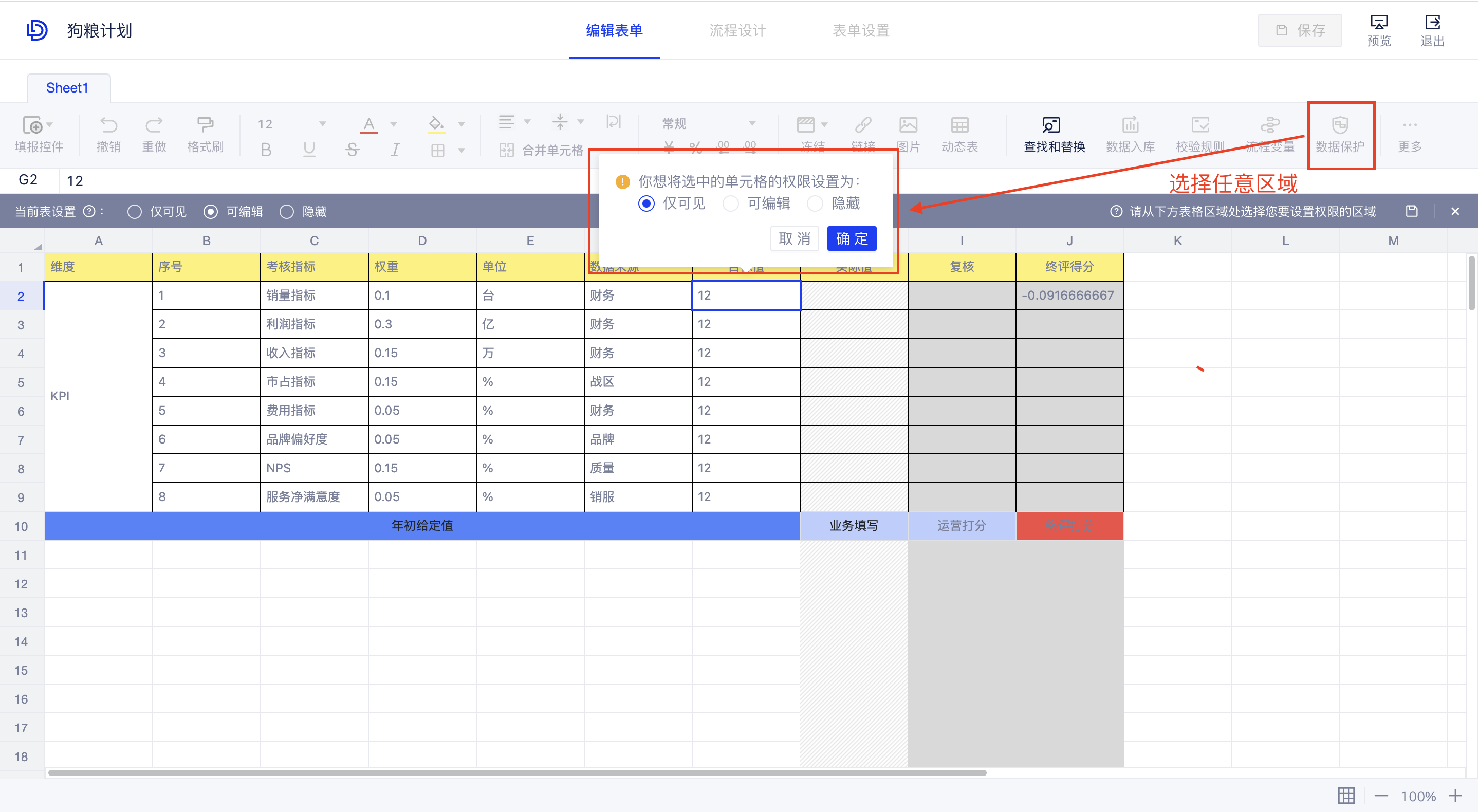Select the 格式刷 format painter tool
This screenshot has height=812, width=1478.
tap(205, 134)
